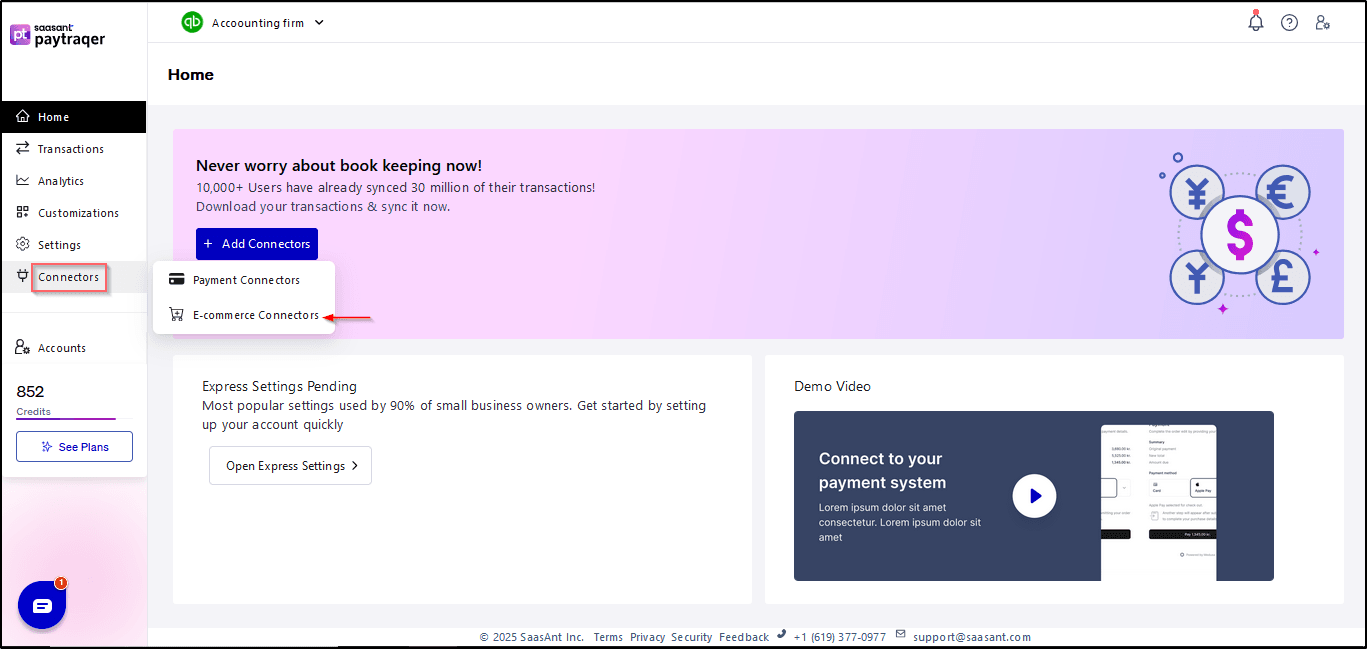Image resolution: width=1367 pixels, height=649 pixels.
Task: Click the See Plans button
Action: [x=74, y=447]
